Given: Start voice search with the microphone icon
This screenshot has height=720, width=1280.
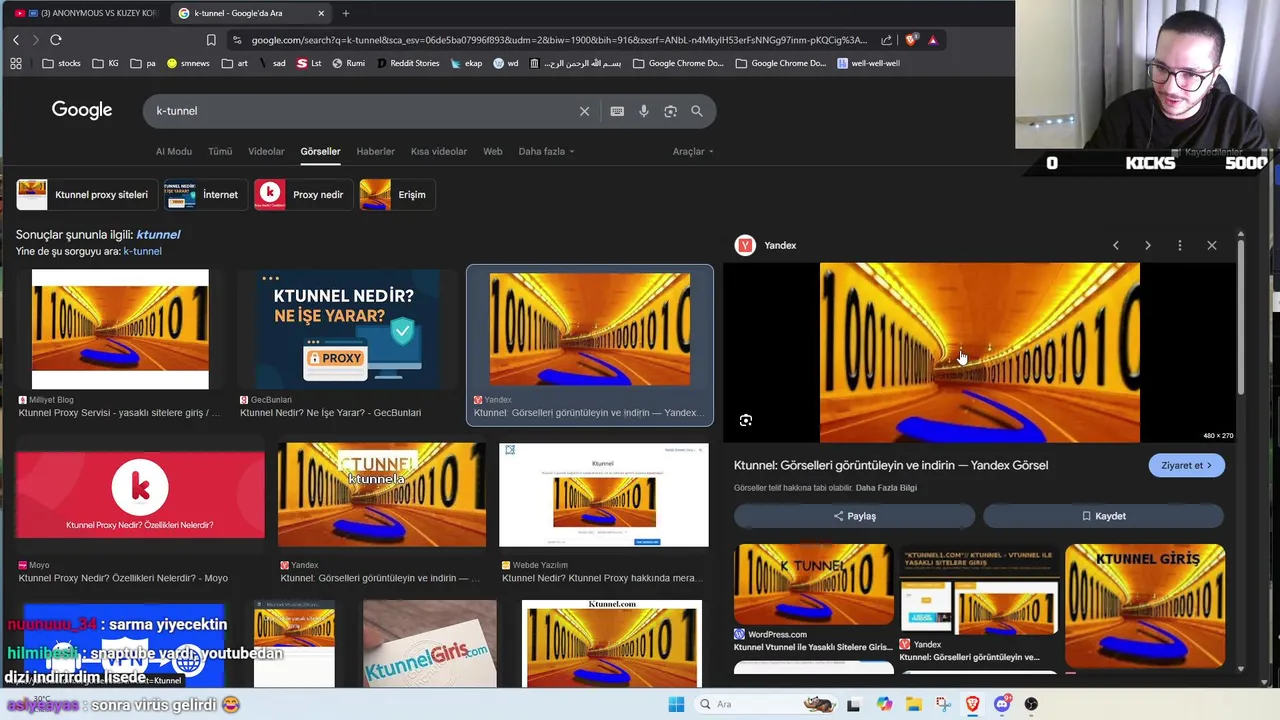Looking at the screenshot, I should [644, 111].
